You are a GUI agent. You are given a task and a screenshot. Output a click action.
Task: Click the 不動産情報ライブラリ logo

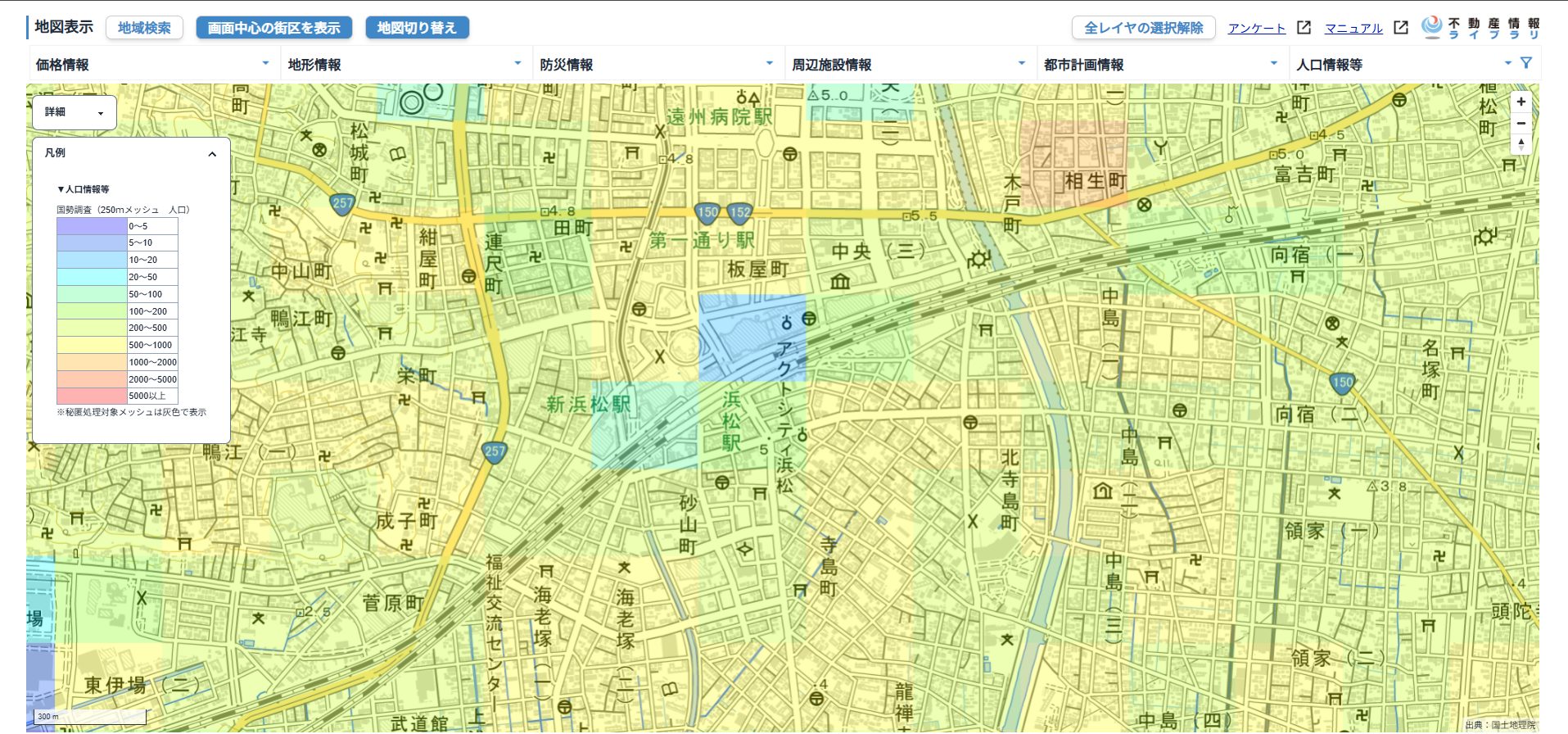click(x=1480, y=28)
